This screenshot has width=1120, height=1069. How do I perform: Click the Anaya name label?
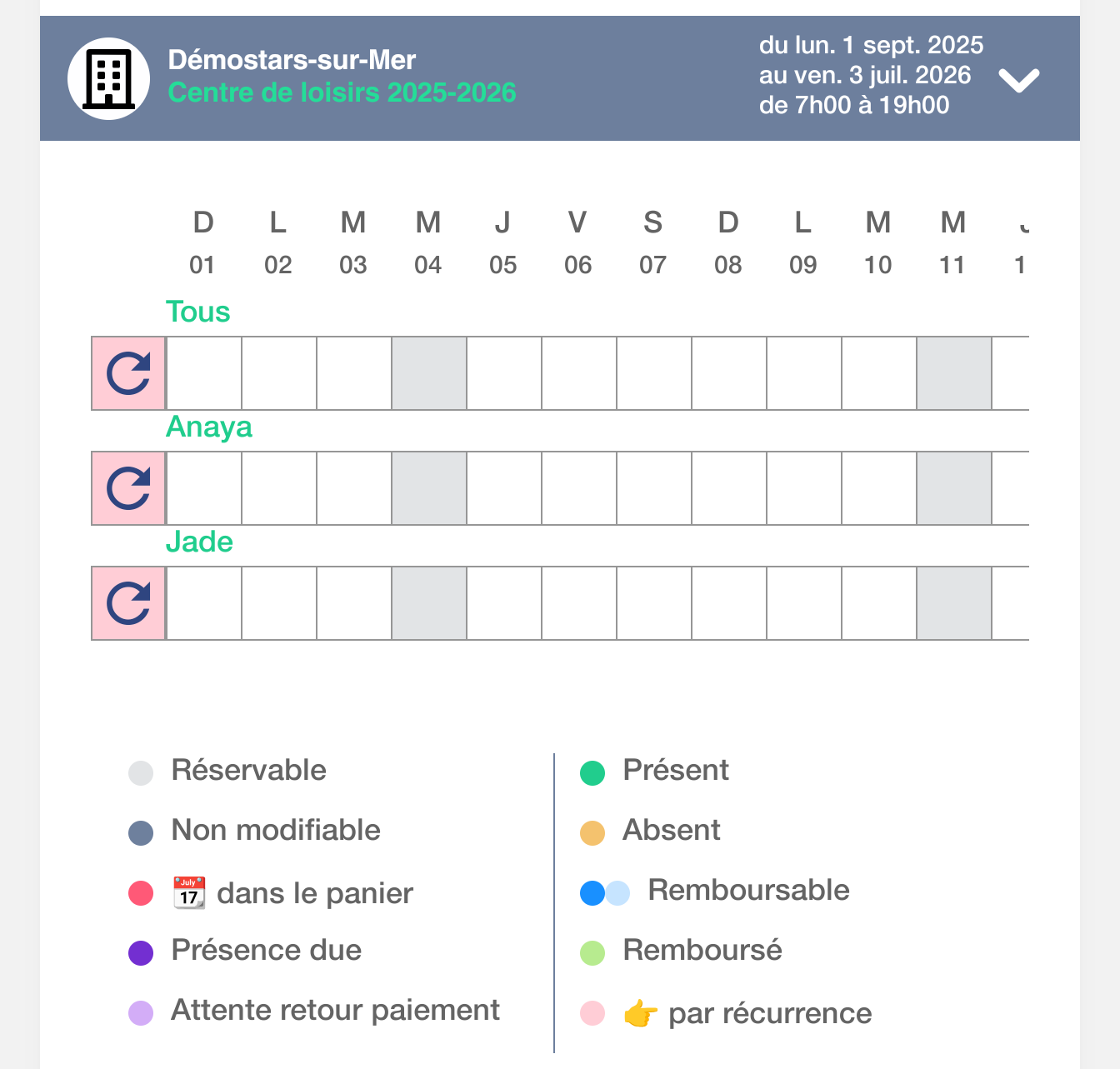pos(208,427)
